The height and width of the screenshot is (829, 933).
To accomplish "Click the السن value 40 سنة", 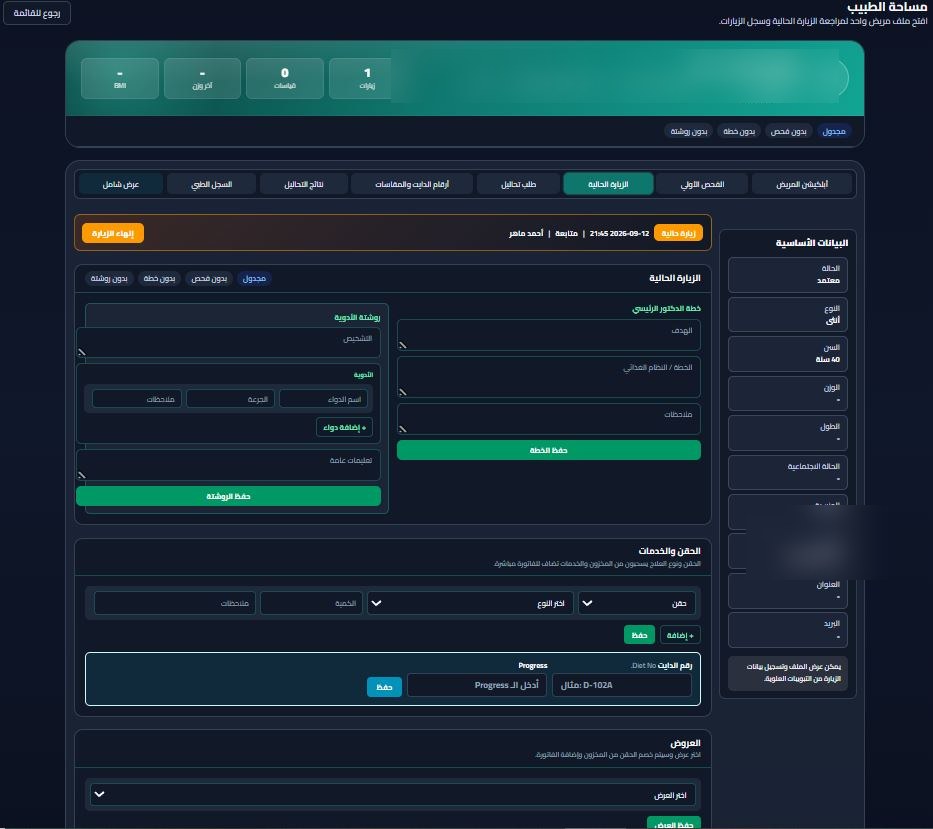I will (x=828, y=359).
